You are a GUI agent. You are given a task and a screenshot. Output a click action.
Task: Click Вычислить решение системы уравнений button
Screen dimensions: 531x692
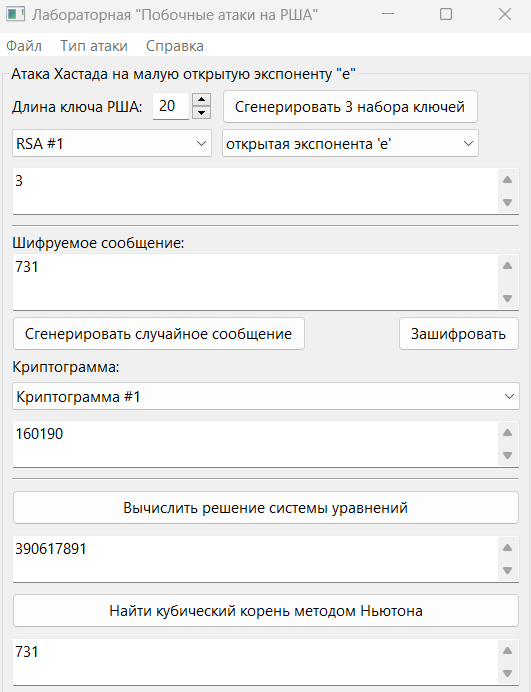tap(266, 508)
